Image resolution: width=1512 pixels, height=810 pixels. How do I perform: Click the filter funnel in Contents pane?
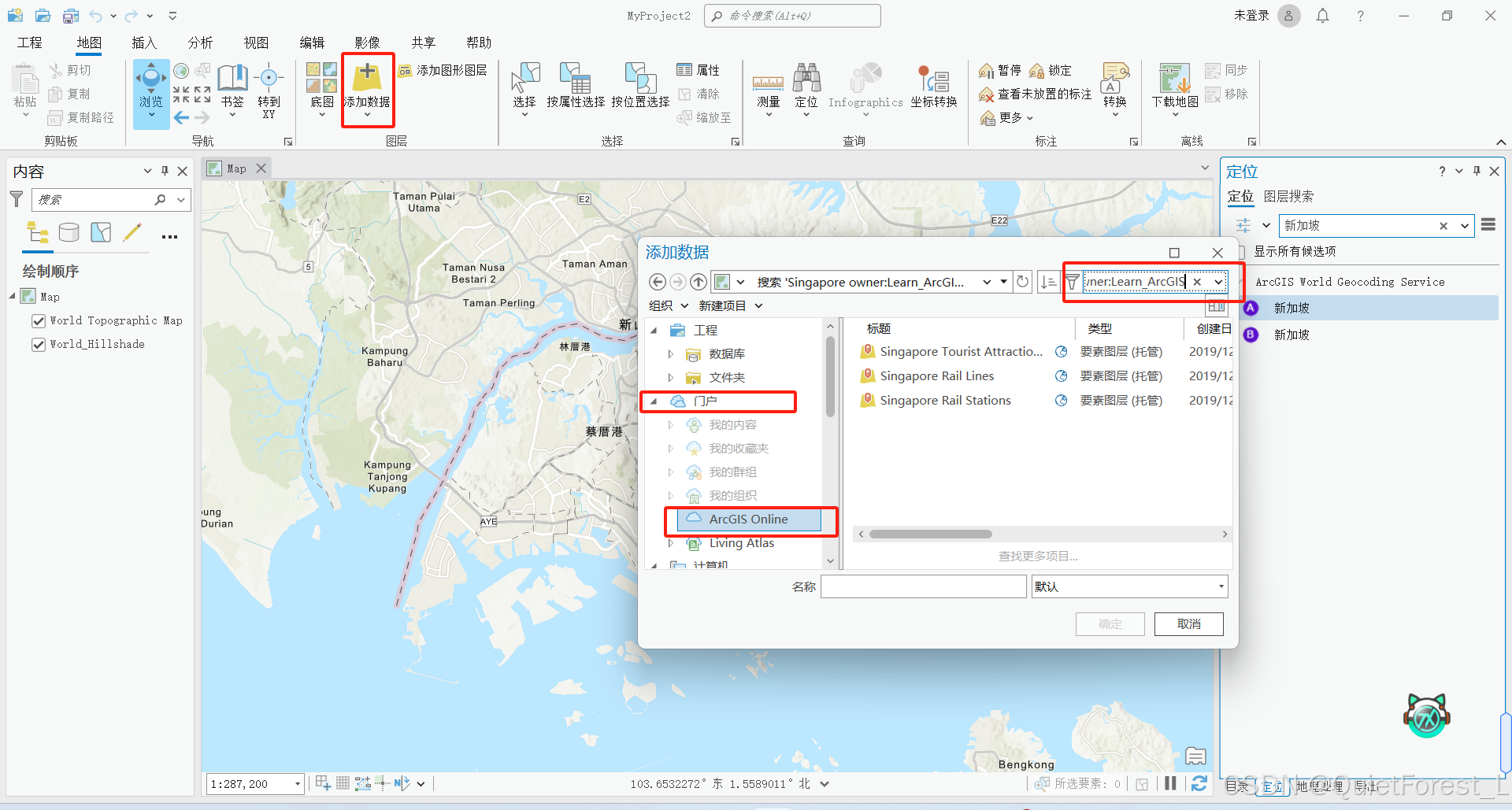16,199
